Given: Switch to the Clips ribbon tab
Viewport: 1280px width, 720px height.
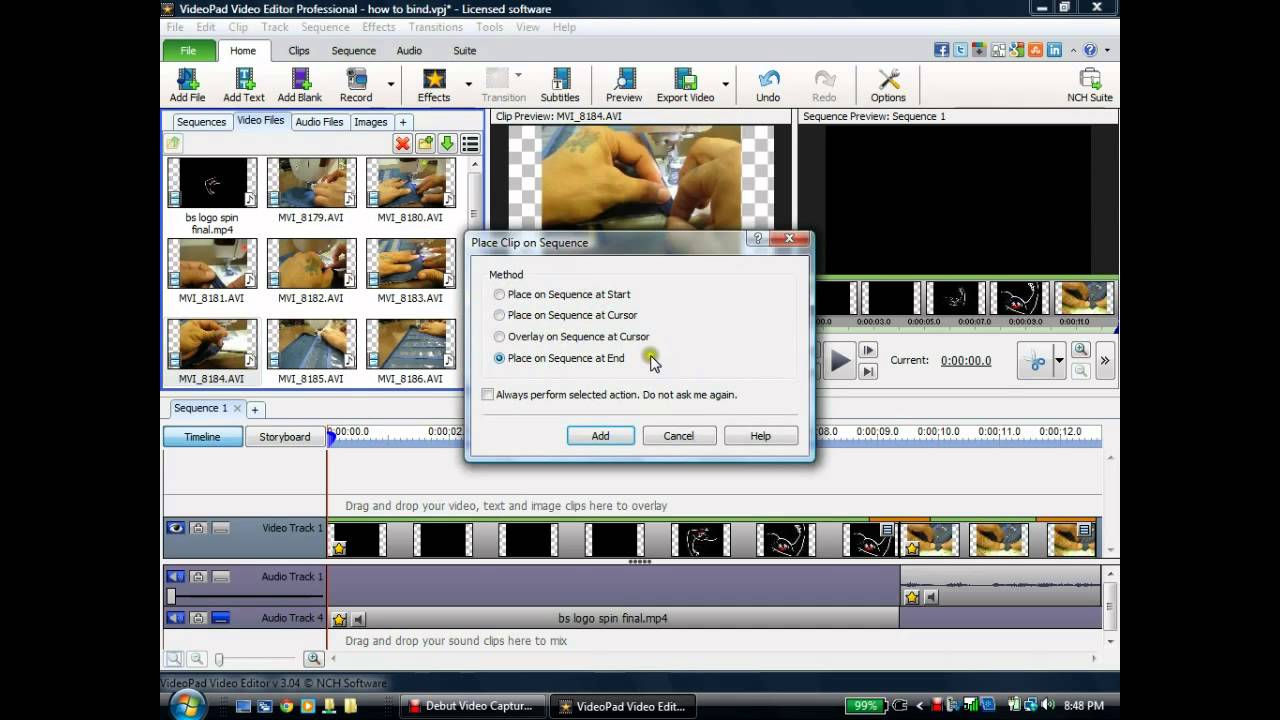Looking at the screenshot, I should tap(299, 50).
